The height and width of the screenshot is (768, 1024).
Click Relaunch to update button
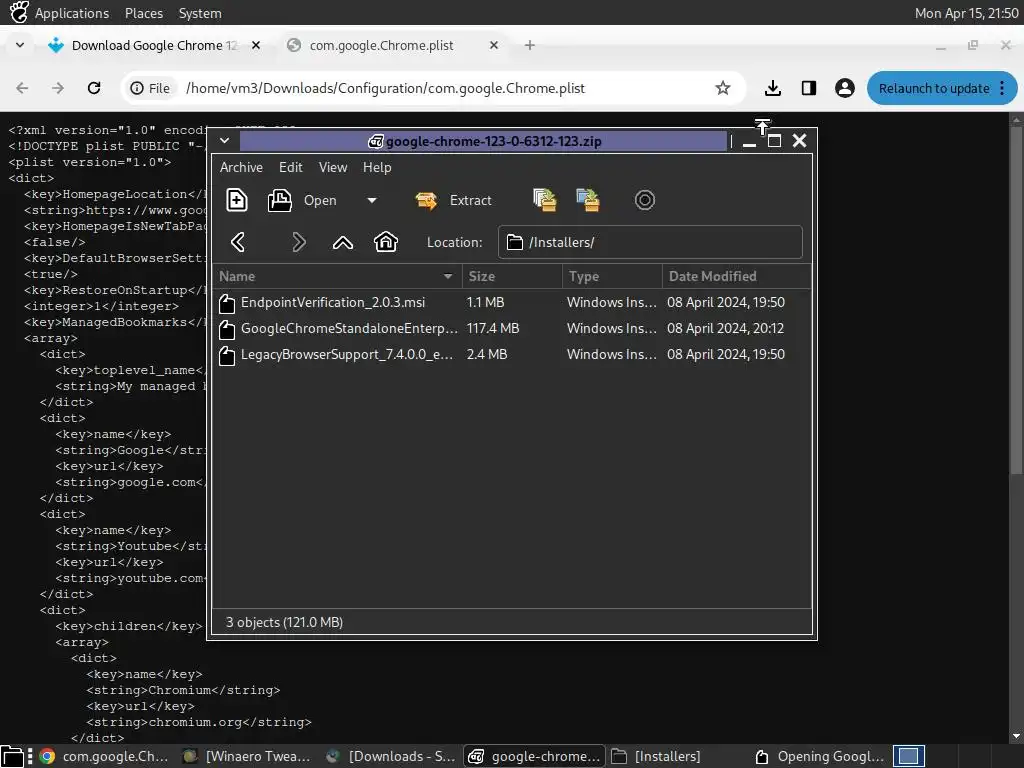[934, 88]
